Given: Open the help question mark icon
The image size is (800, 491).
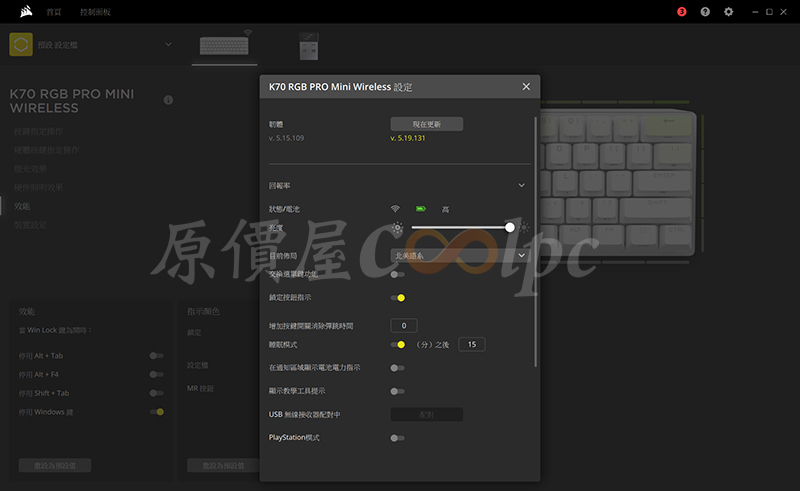Looking at the screenshot, I should click(x=705, y=12).
